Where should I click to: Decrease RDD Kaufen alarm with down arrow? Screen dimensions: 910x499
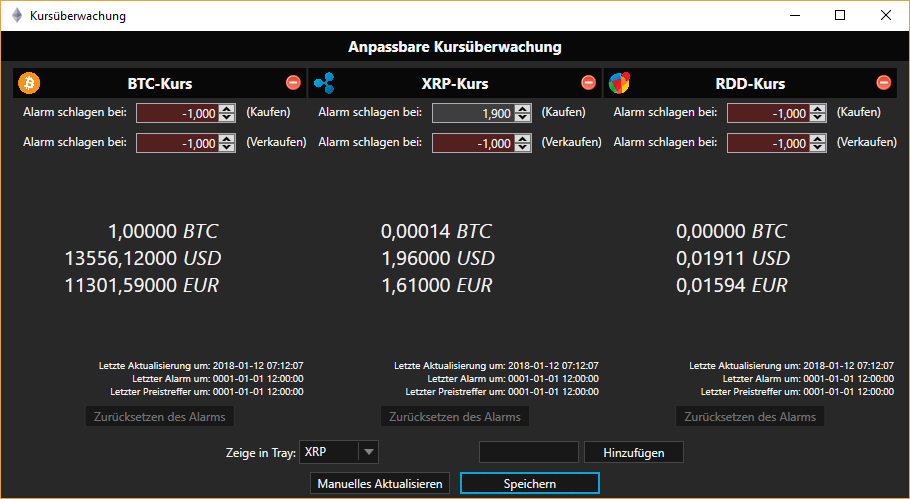(x=818, y=118)
